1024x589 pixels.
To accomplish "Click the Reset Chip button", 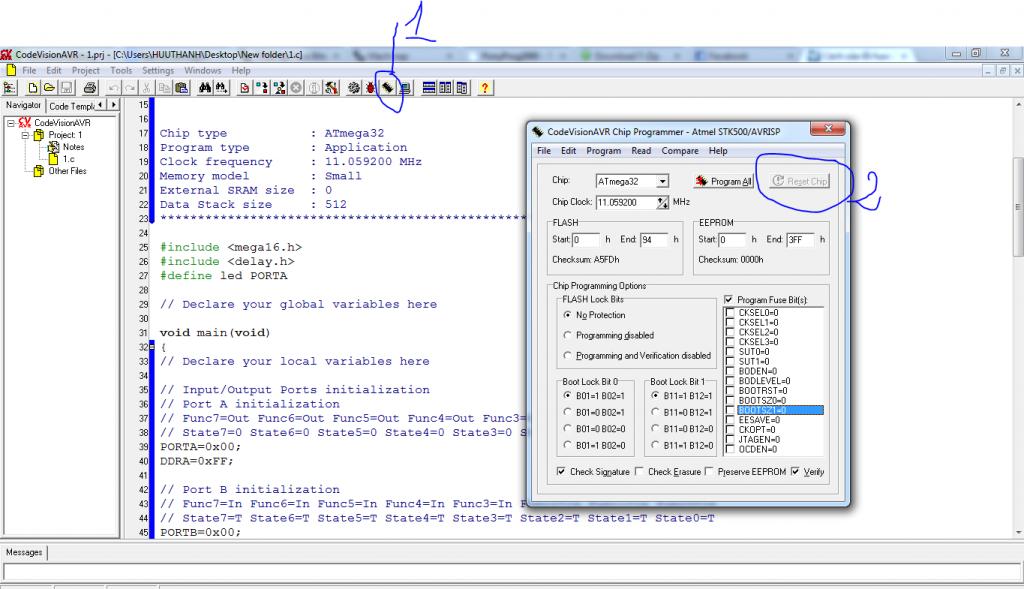I will tap(800, 181).
